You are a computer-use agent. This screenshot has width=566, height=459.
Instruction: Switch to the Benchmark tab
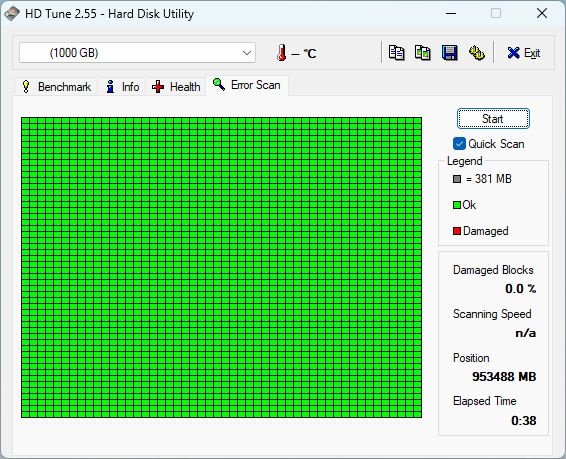(x=56, y=87)
